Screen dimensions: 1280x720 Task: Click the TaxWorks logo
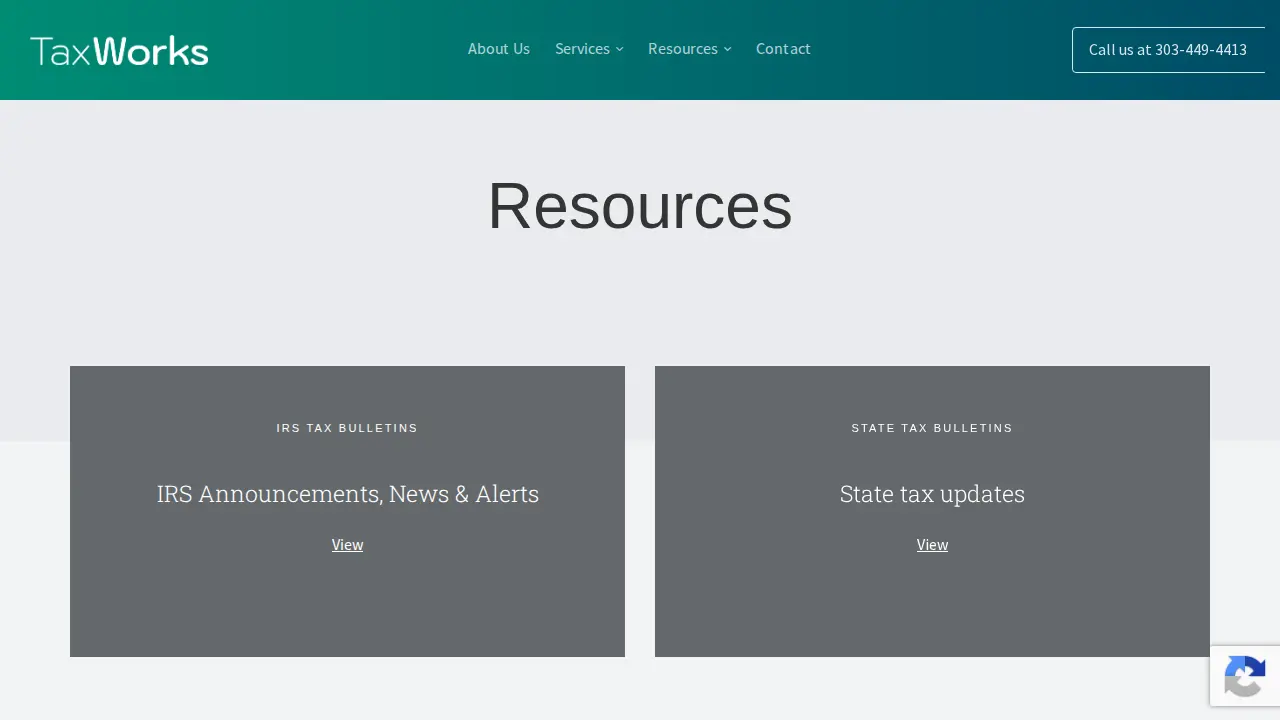tap(119, 50)
